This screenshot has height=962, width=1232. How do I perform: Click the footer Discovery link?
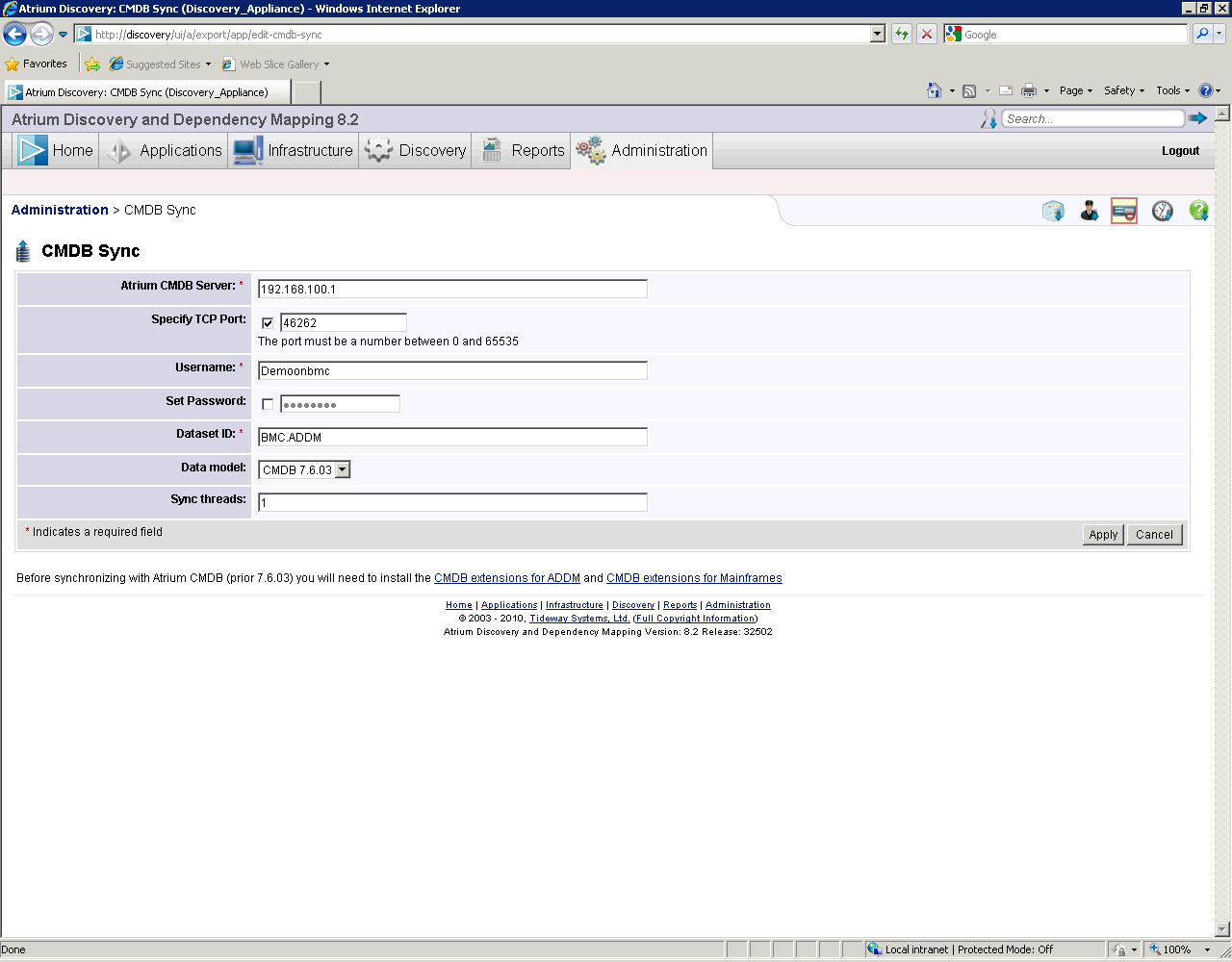point(633,605)
